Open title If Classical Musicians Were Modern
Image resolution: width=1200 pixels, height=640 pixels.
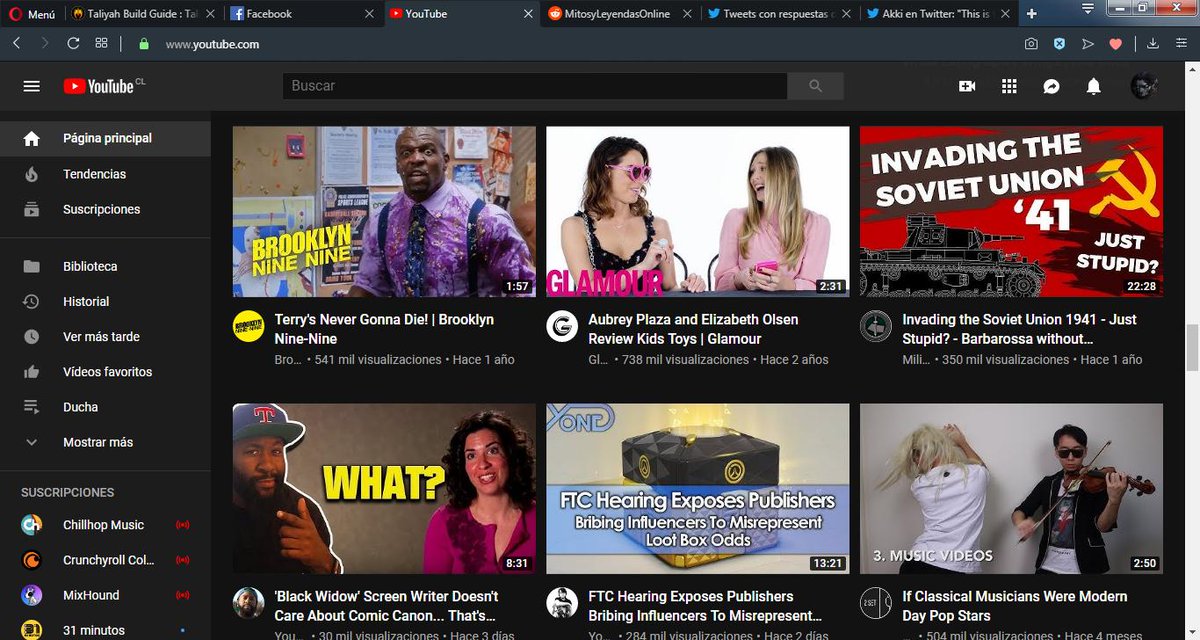(1015, 606)
